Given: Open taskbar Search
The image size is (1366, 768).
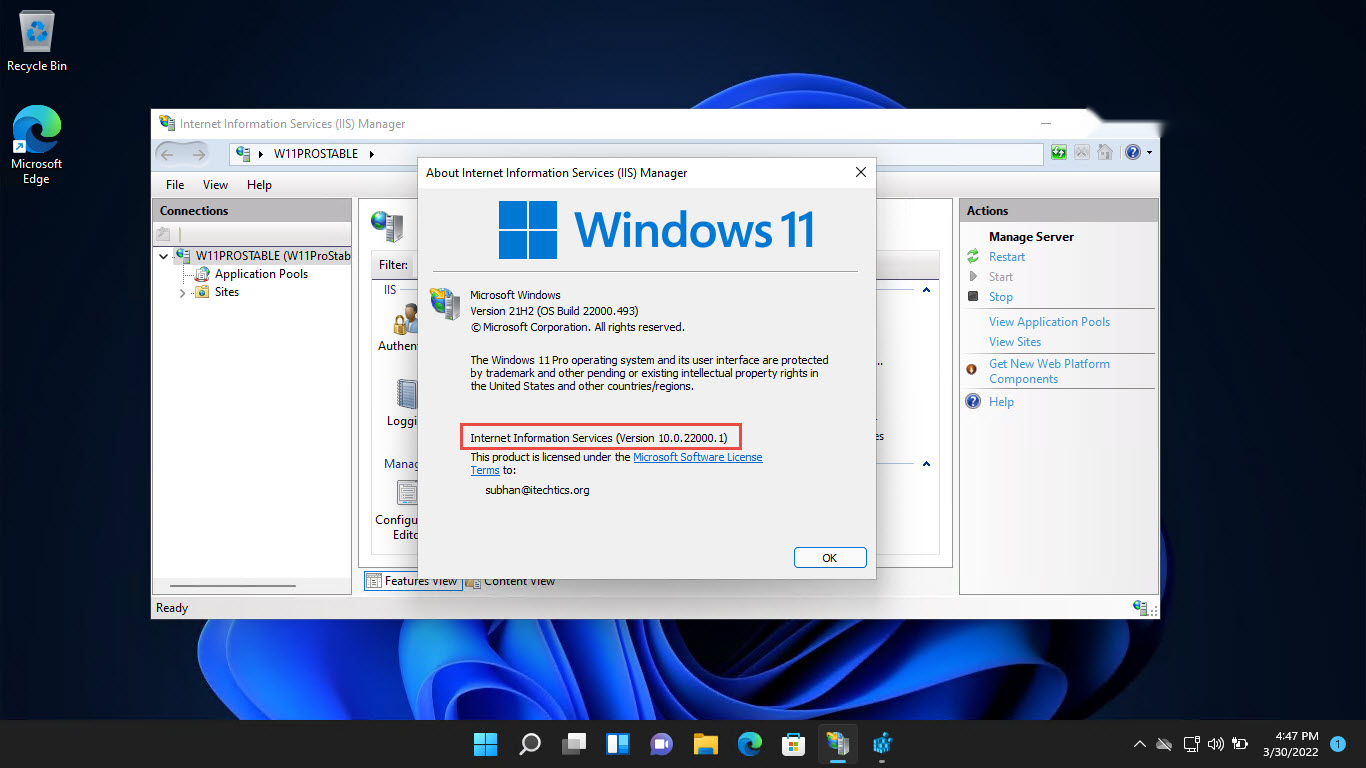Looking at the screenshot, I should [530, 744].
